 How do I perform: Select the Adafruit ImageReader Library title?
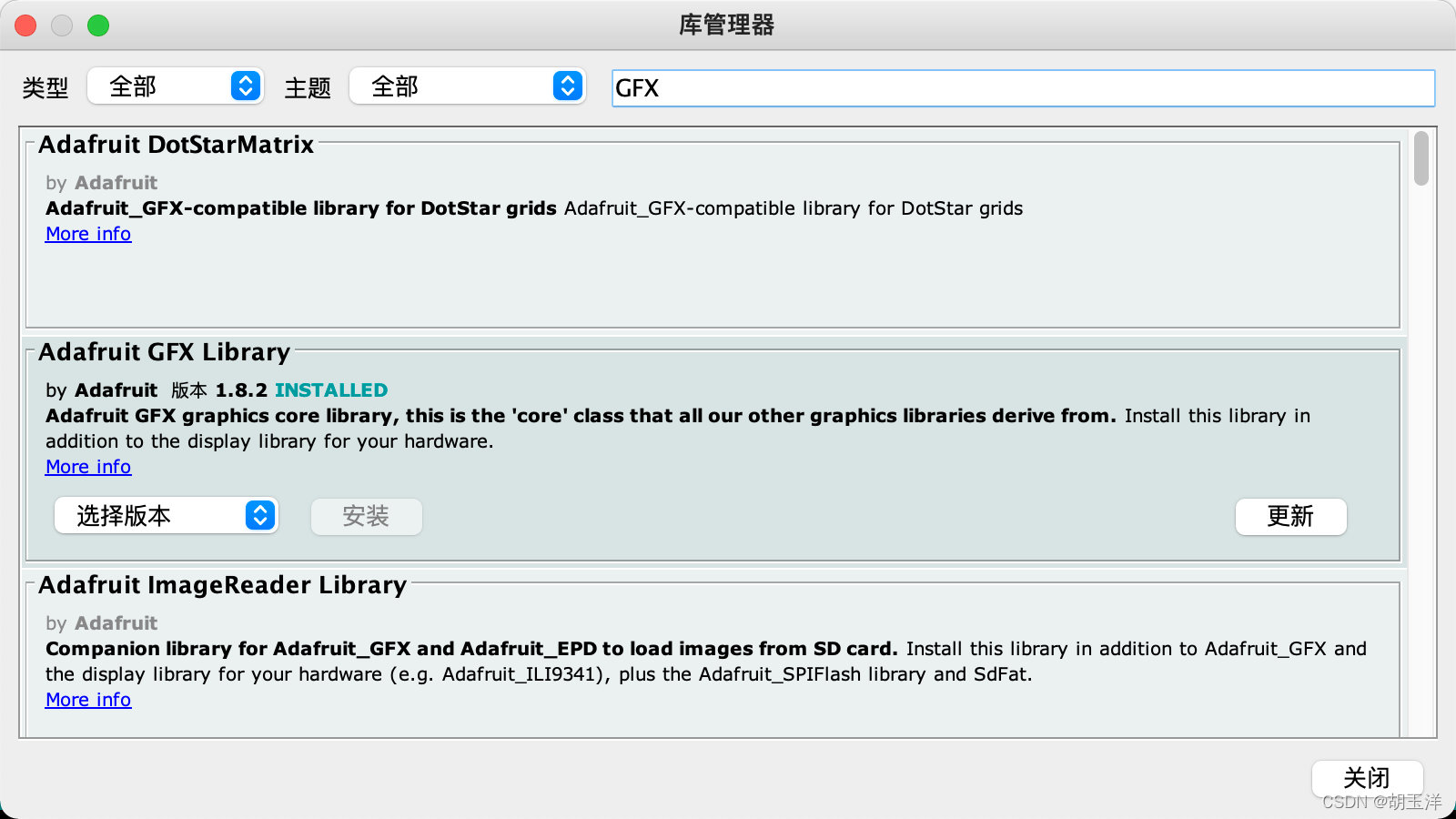pos(222,585)
